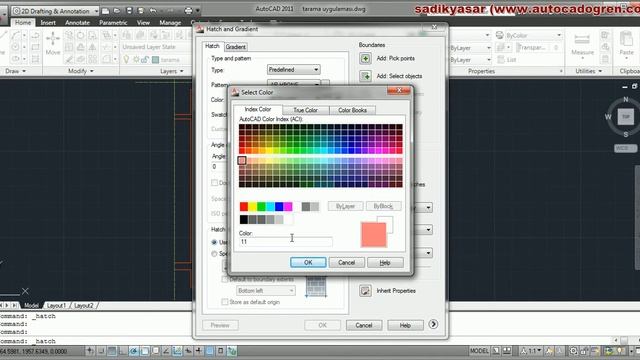Open hatch Type Predefined dropdown
640x360 pixels.
coord(293,70)
